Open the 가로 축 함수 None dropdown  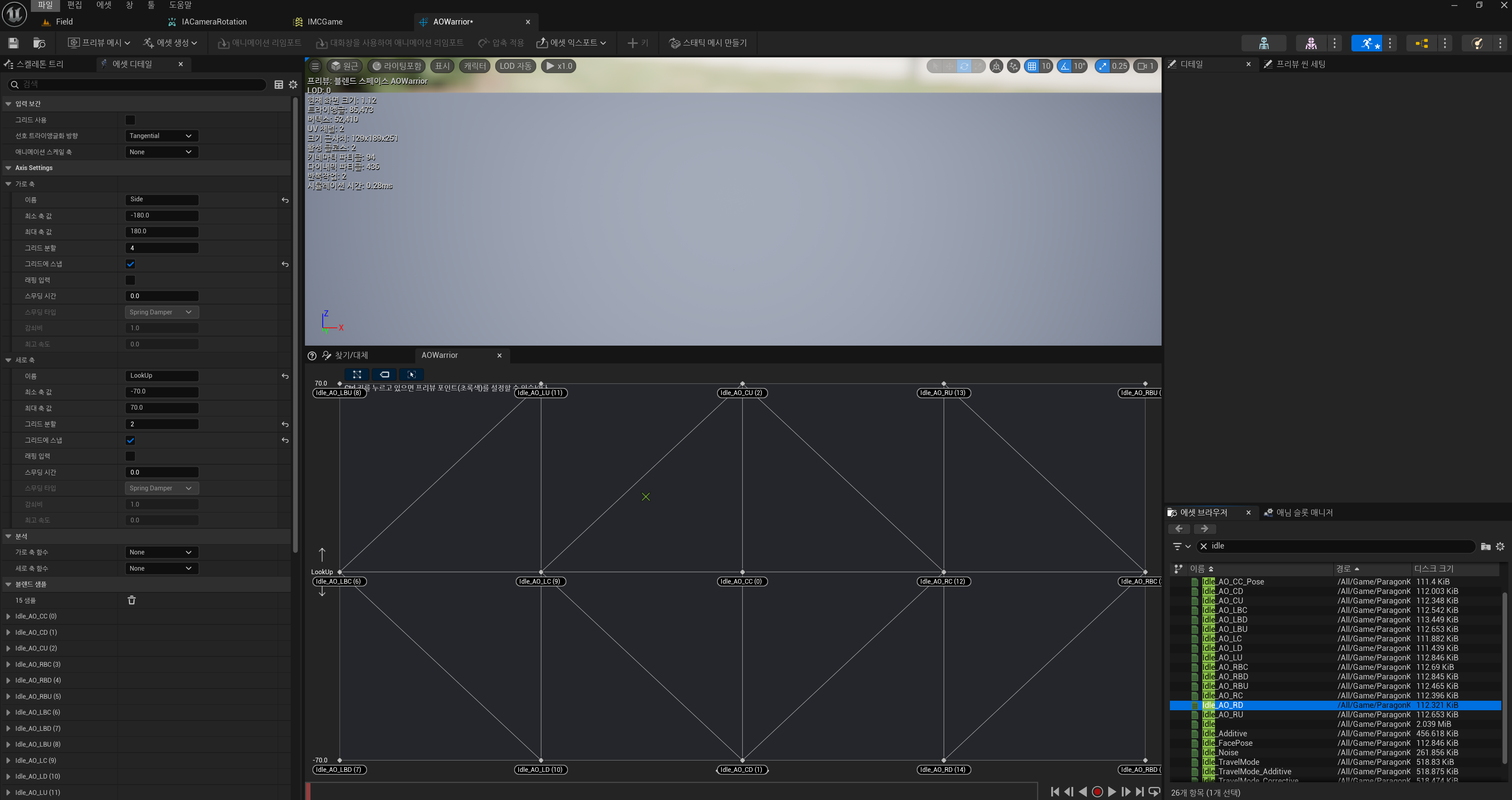click(161, 552)
